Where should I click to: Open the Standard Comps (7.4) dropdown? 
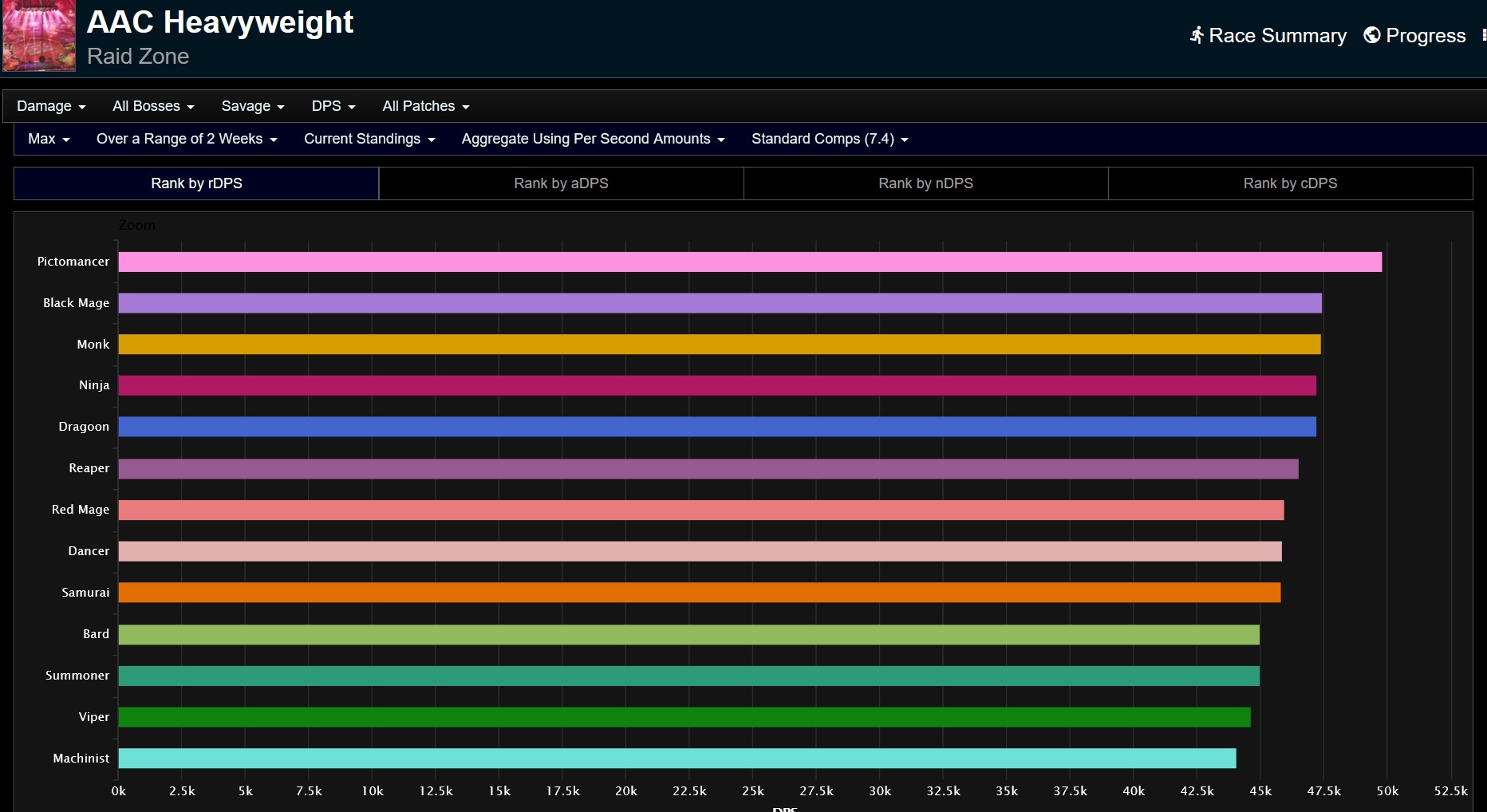coord(830,139)
